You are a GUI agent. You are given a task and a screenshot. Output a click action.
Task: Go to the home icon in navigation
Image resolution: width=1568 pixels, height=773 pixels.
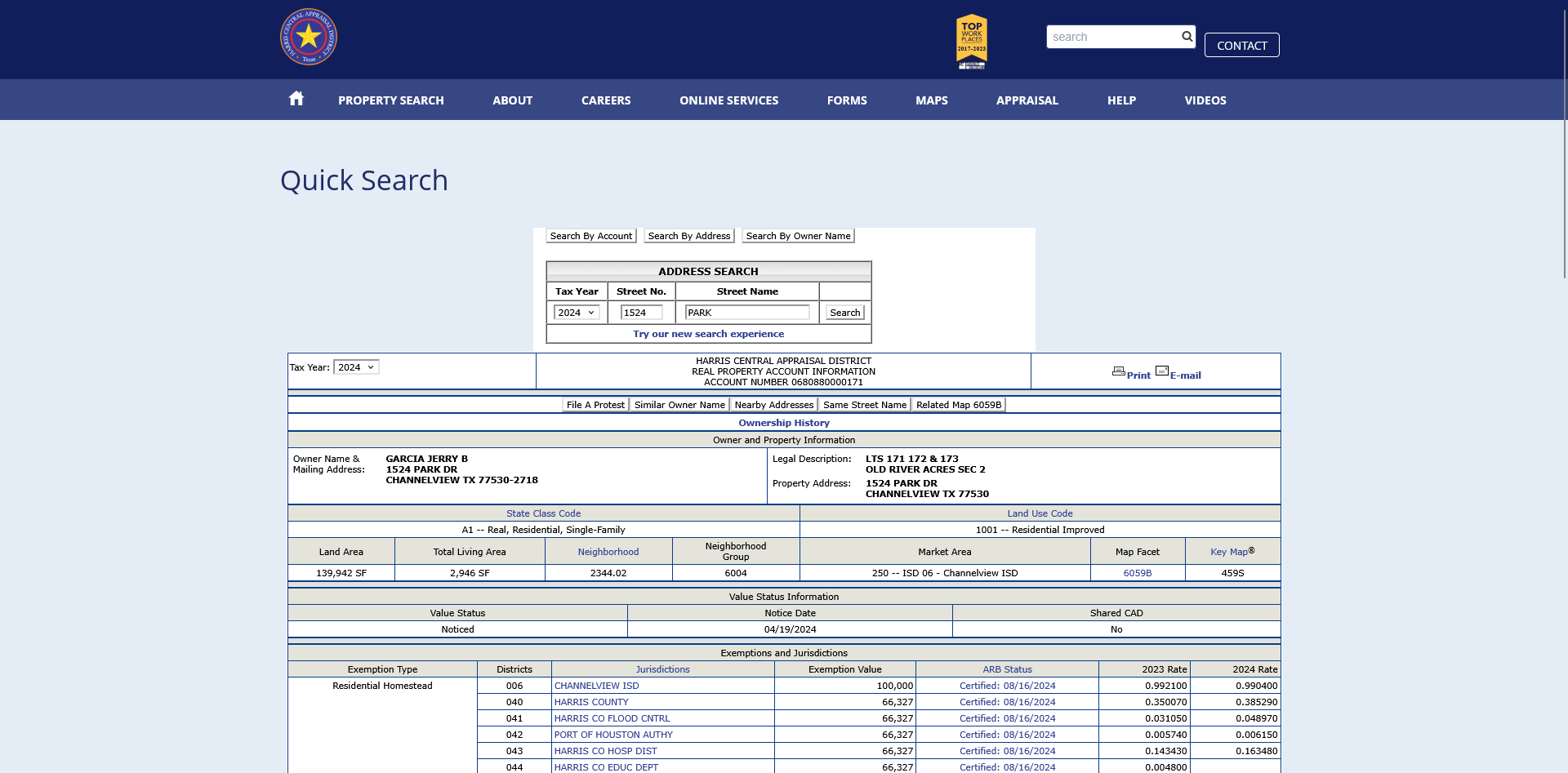pyautogui.click(x=296, y=99)
